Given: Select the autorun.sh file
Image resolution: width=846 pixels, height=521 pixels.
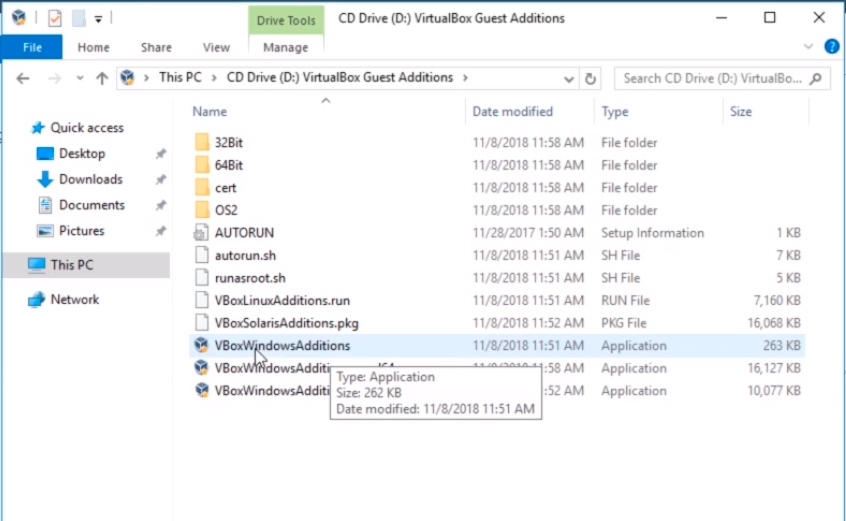Looking at the screenshot, I should 245,256.
